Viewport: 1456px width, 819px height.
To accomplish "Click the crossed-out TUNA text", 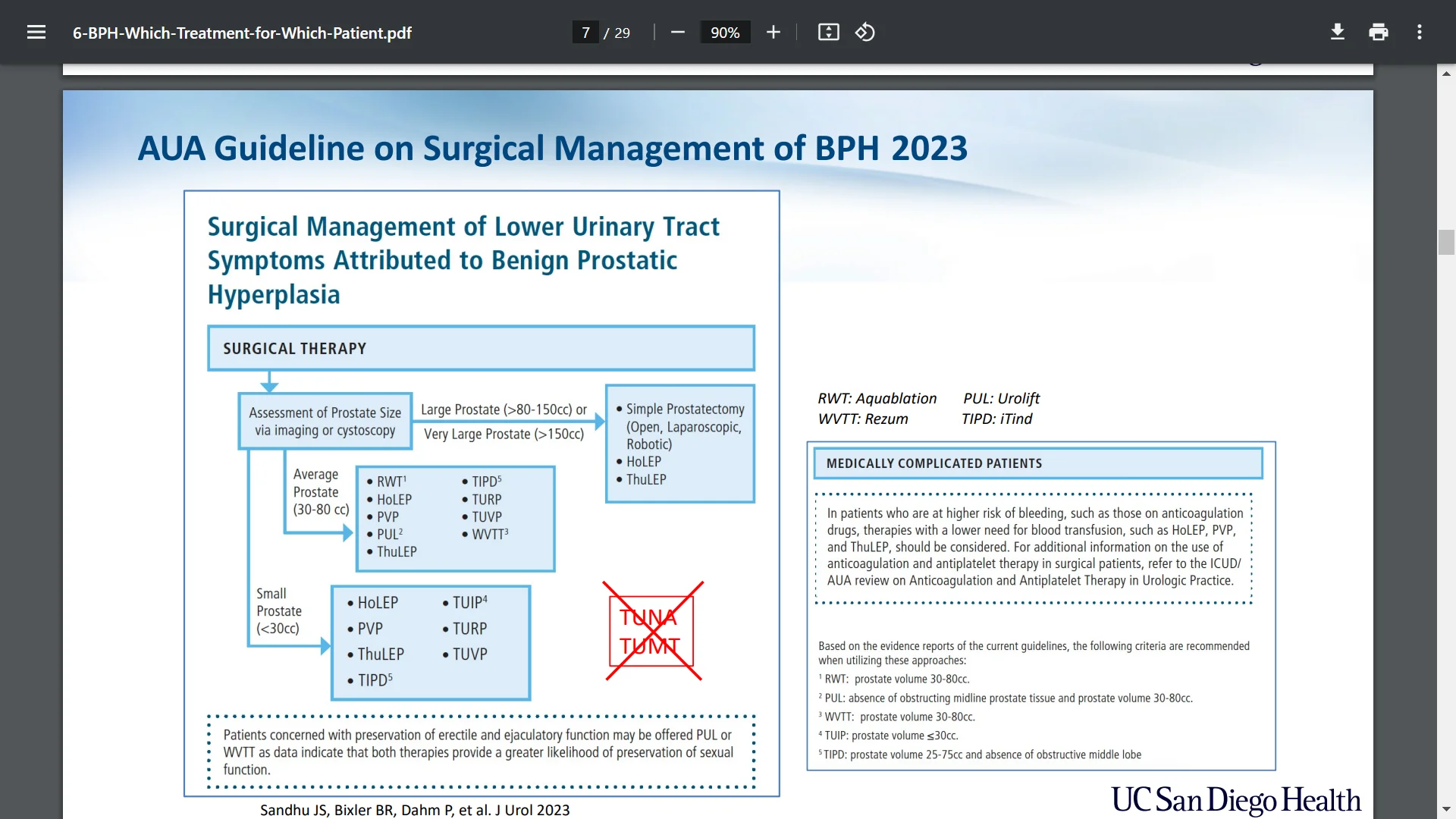I will click(x=648, y=617).
